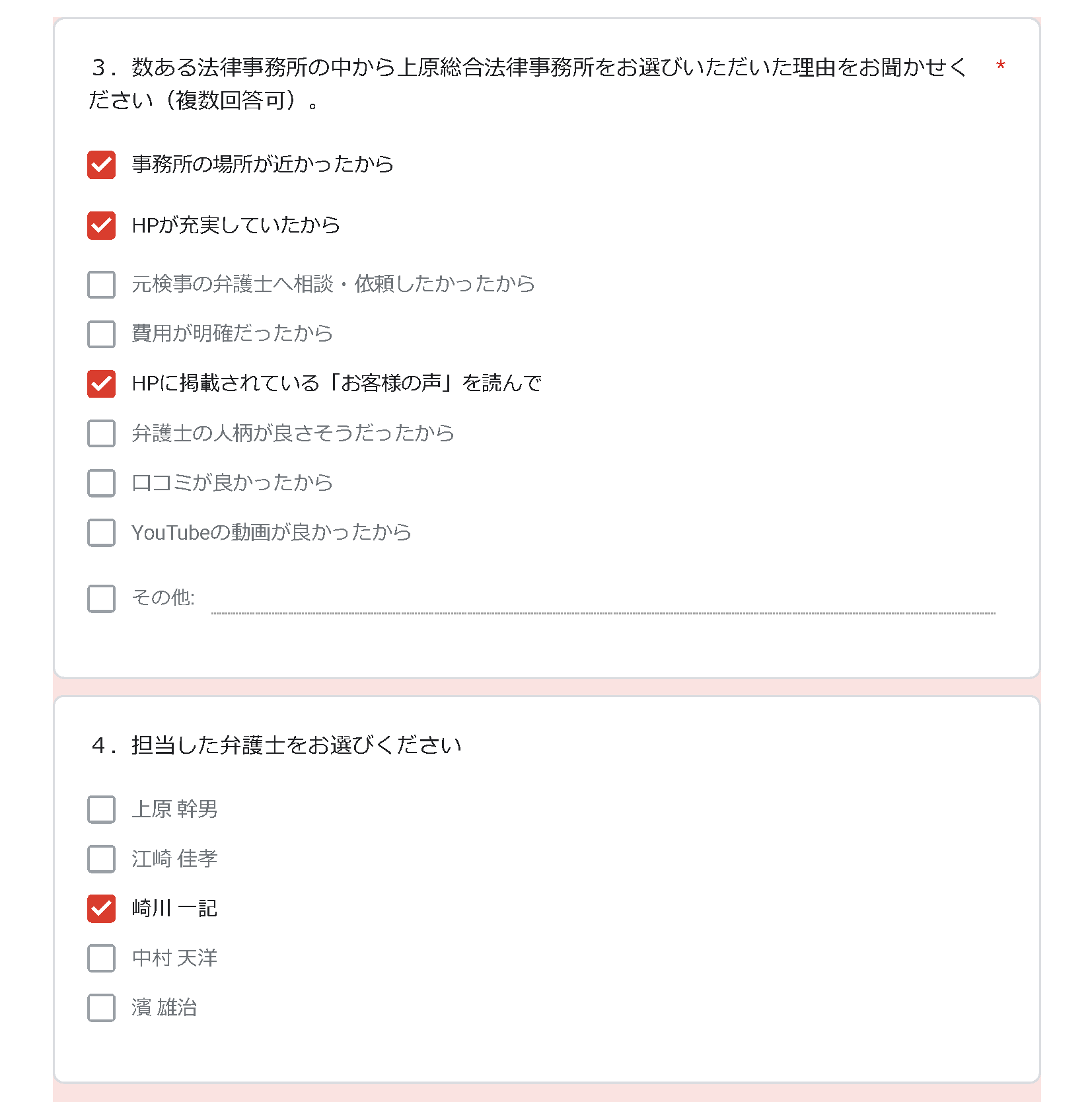Check YouTubeの動画が良かったから checkbox

pyautogui.click(x=101, y=533)
